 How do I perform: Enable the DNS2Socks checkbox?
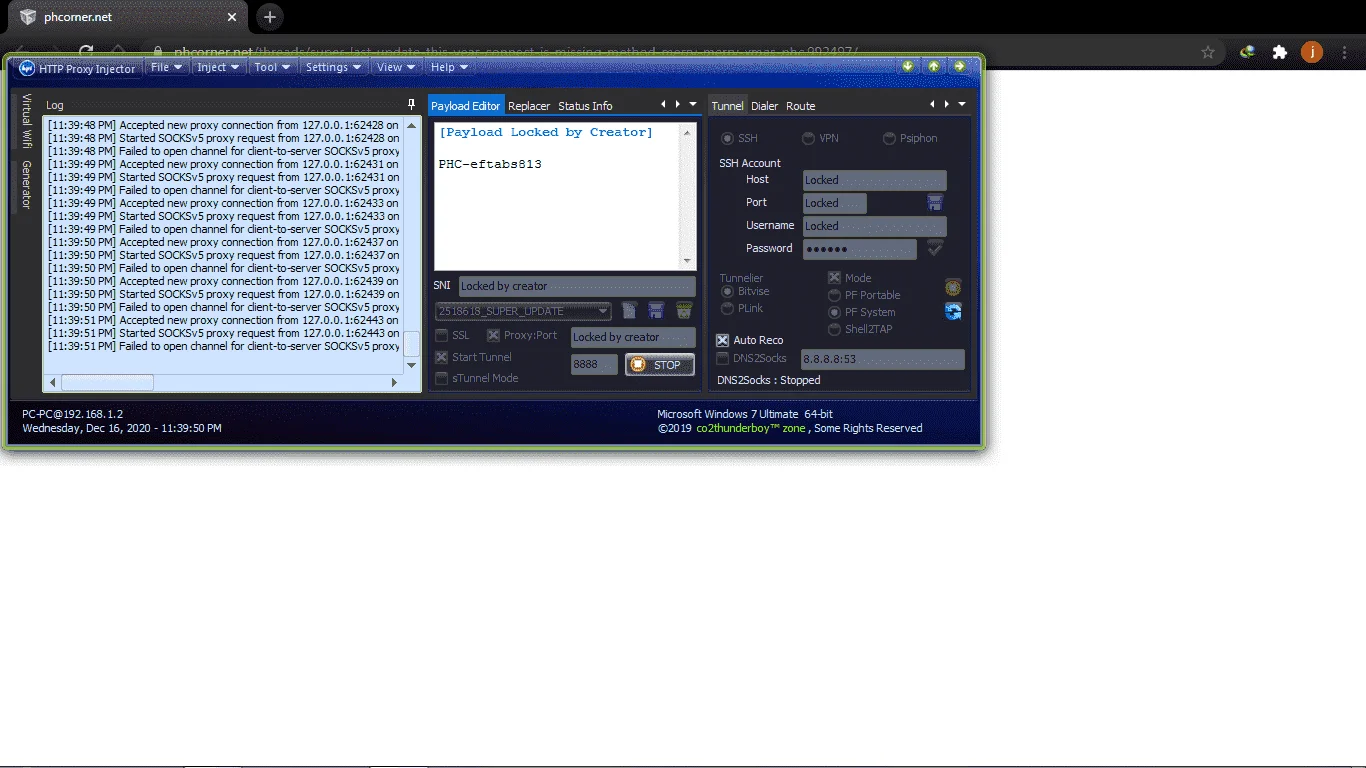723,358
